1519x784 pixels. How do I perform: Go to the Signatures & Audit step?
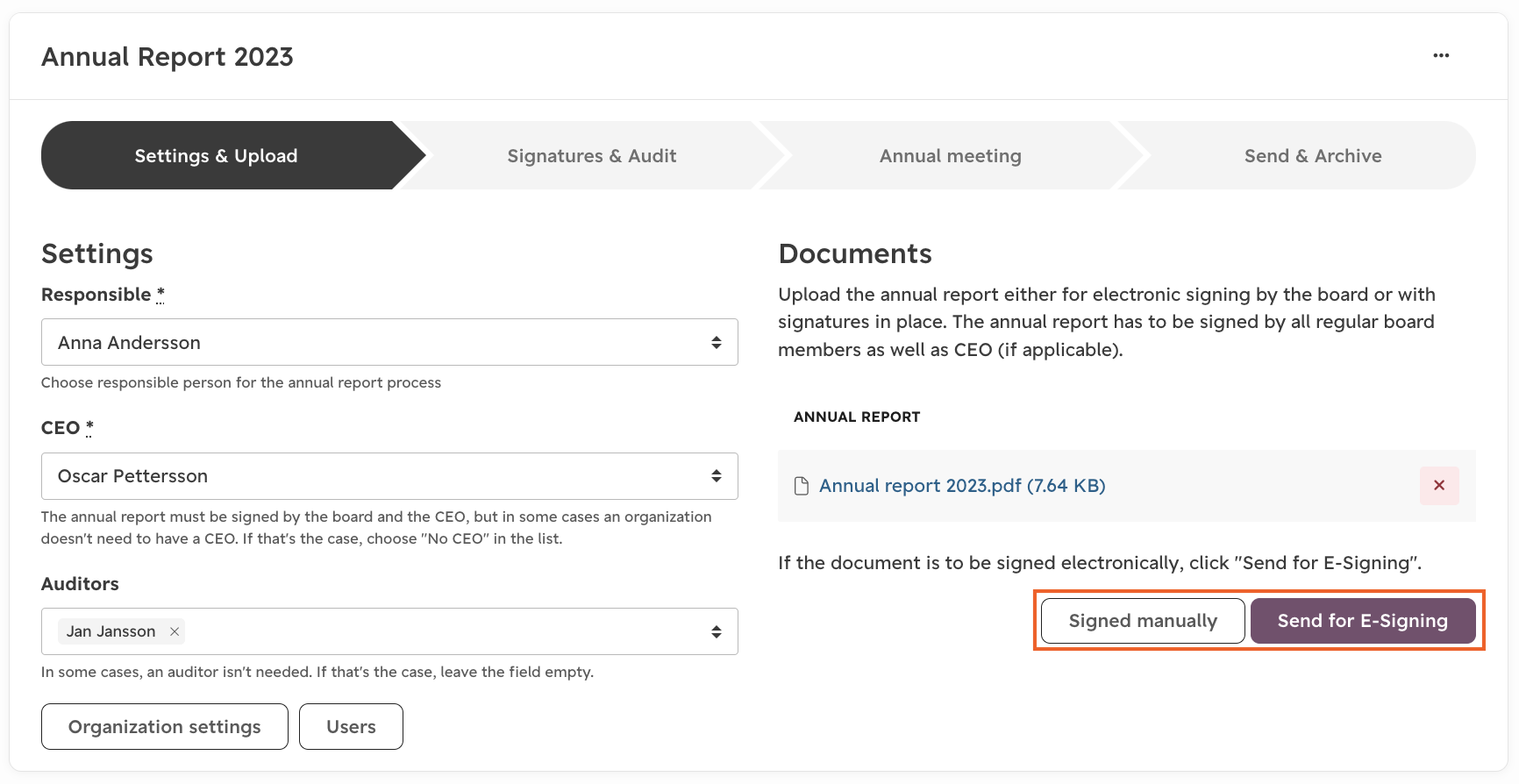pos(592,155)
